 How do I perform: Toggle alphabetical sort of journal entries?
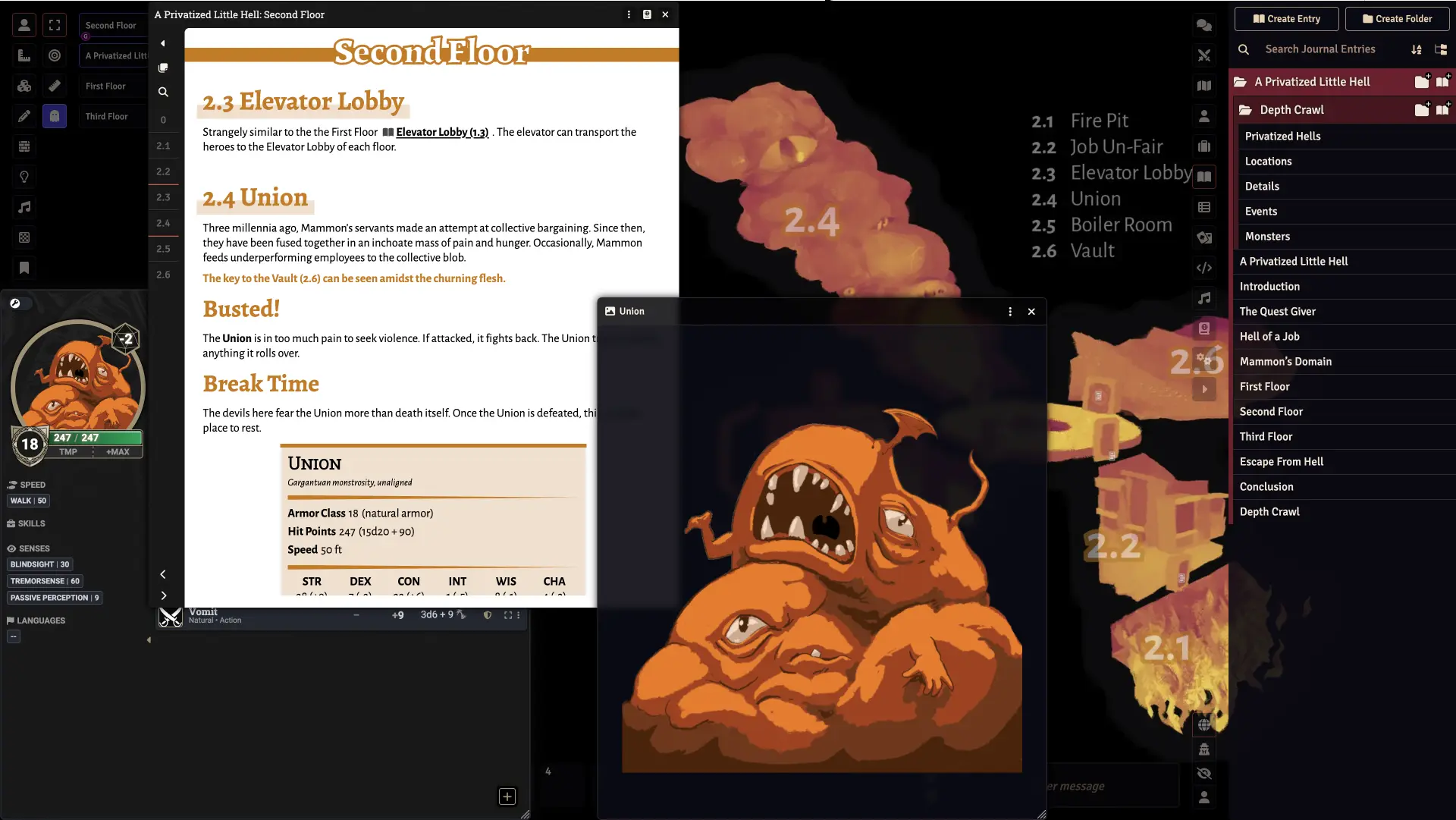point(1417,49)
